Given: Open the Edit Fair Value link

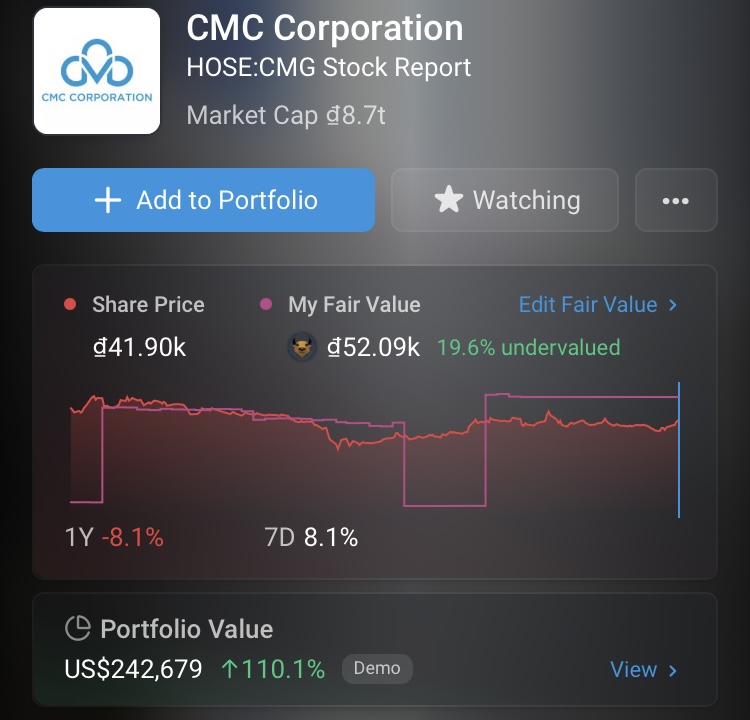Looking at the screenshot, I should click(x=588, y=305).
